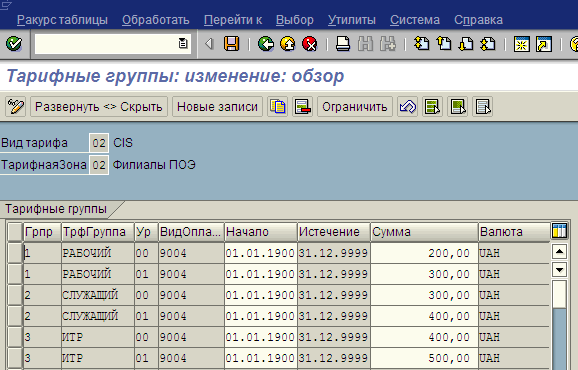The height and width of the screenshot is (370, 578).
Task: Click Развернуть <> Скрыть button
Action: click(x=99, y=107)
